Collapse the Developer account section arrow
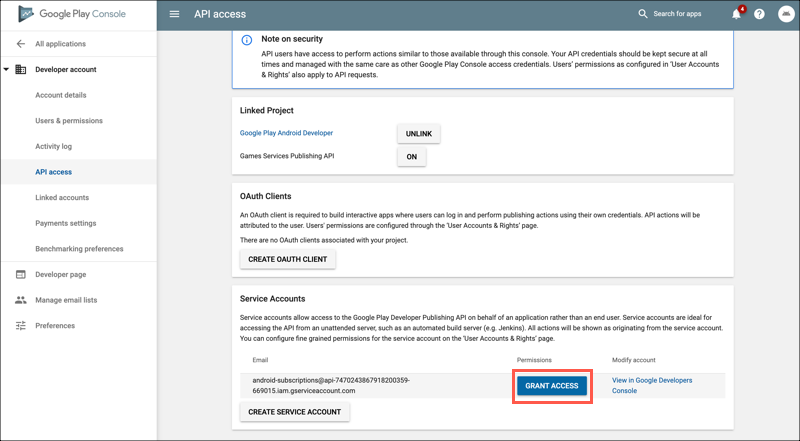 [x=6, y=70]
